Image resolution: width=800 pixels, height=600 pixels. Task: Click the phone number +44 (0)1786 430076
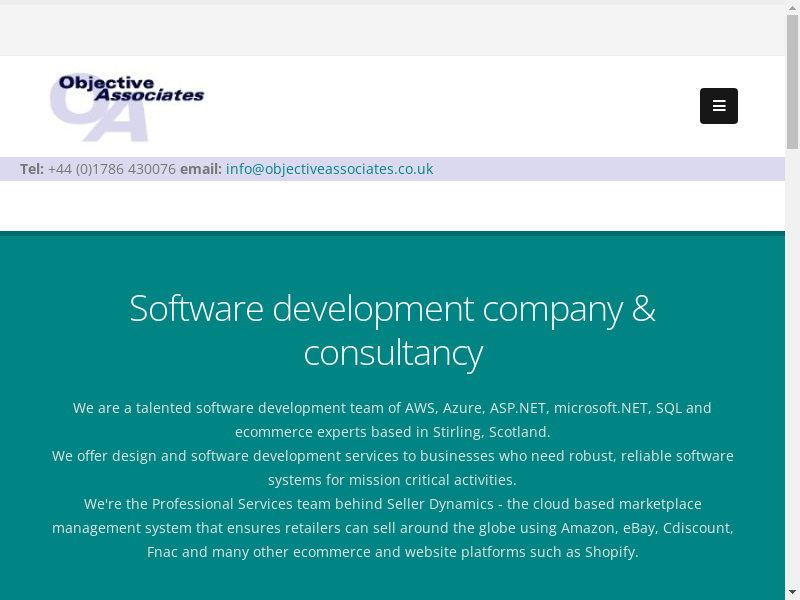pyautogui.click(x=112, y=169)
